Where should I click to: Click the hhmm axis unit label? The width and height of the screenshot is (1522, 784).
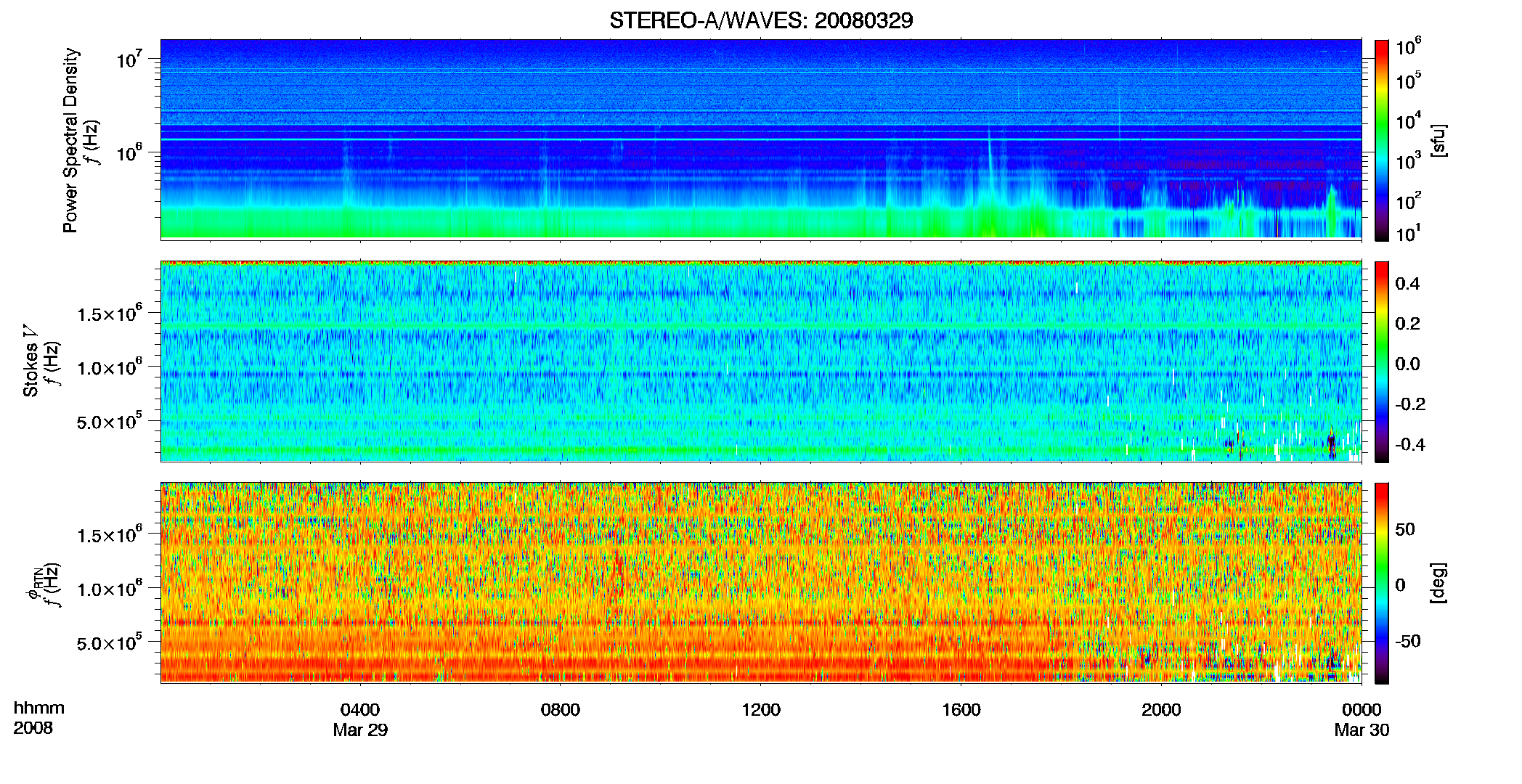[x=39, y=708]
